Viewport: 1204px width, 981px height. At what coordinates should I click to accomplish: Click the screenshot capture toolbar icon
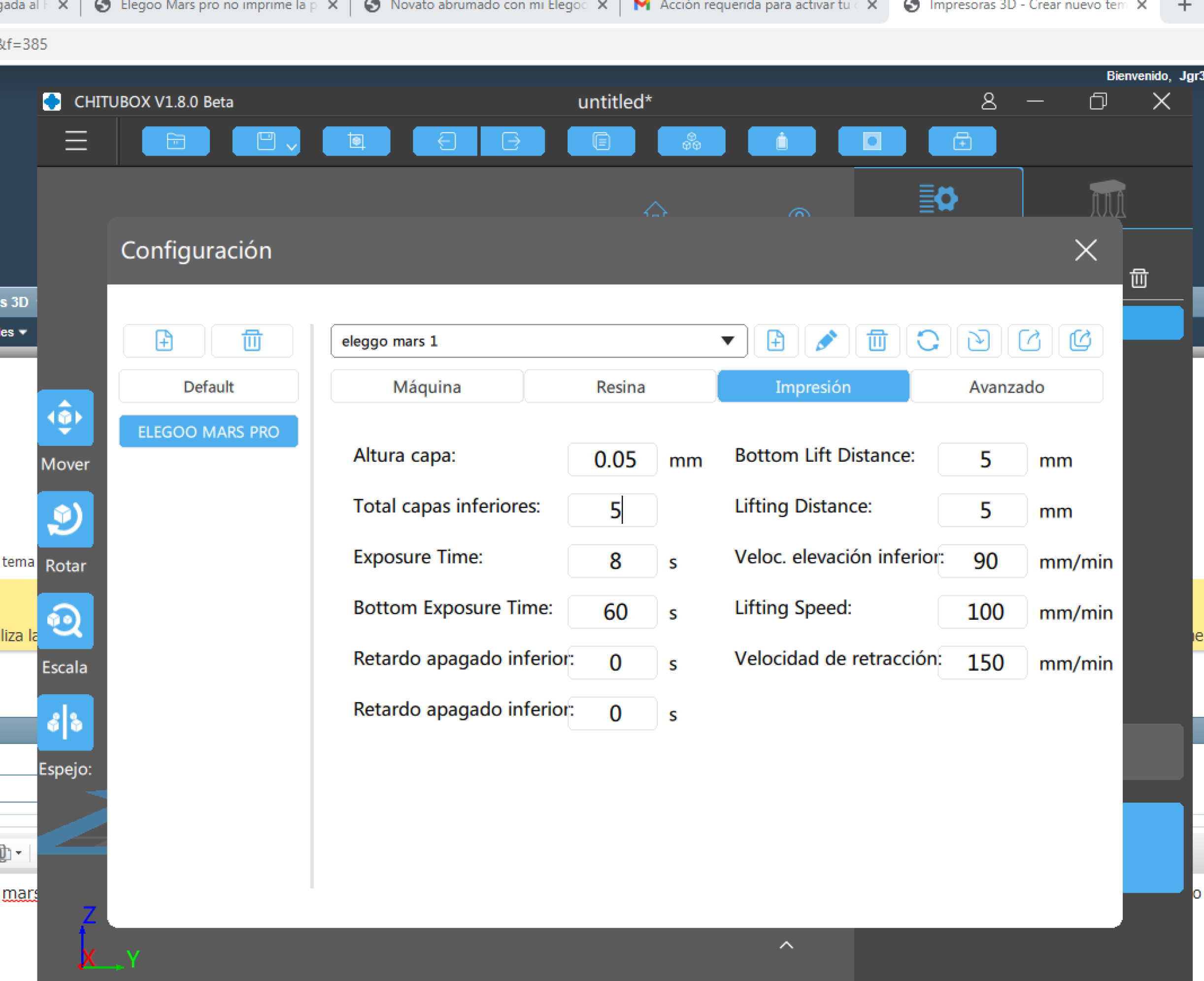click(356, 141)
